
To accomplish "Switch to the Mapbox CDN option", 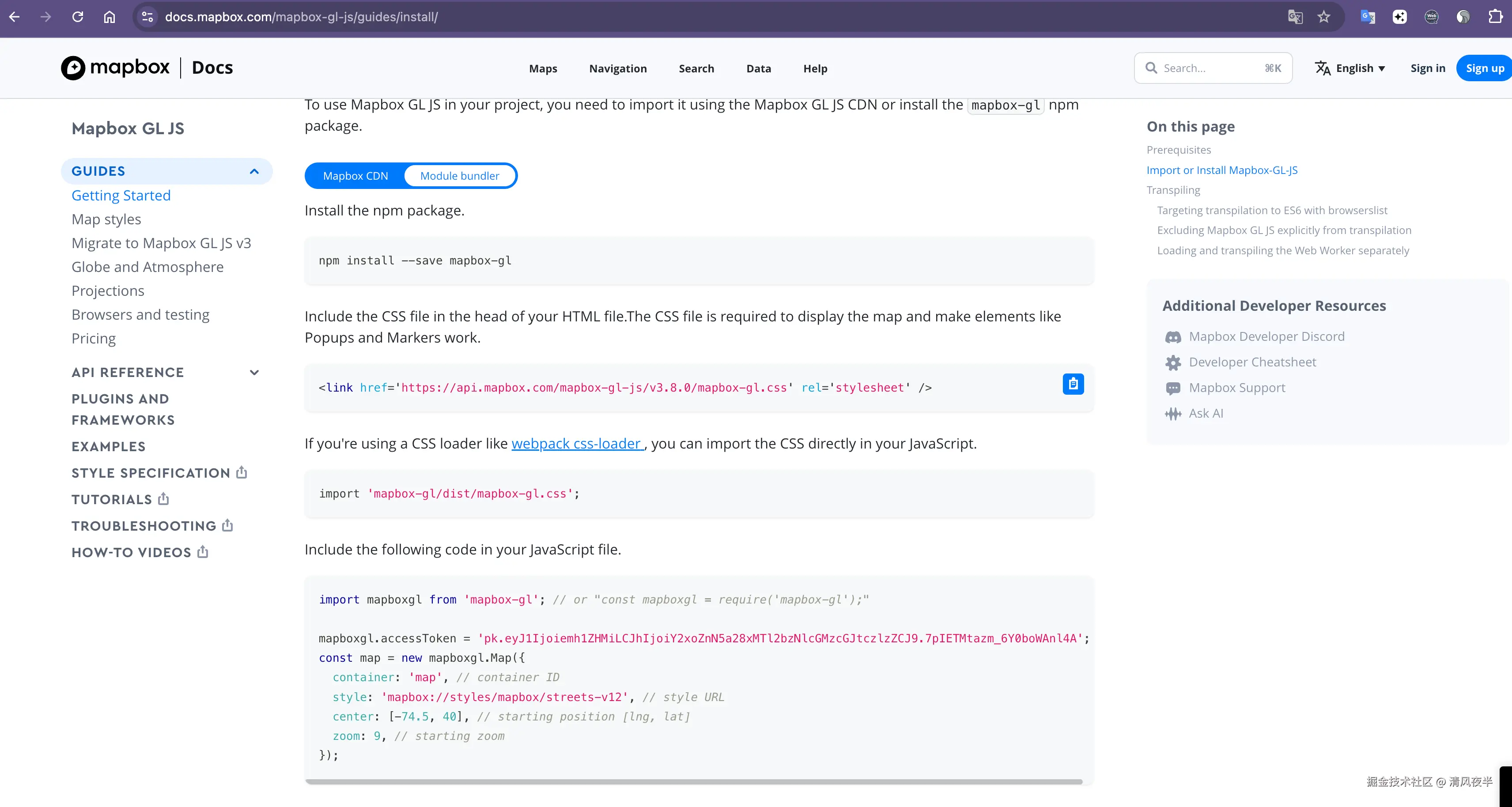I will [355, 176].
